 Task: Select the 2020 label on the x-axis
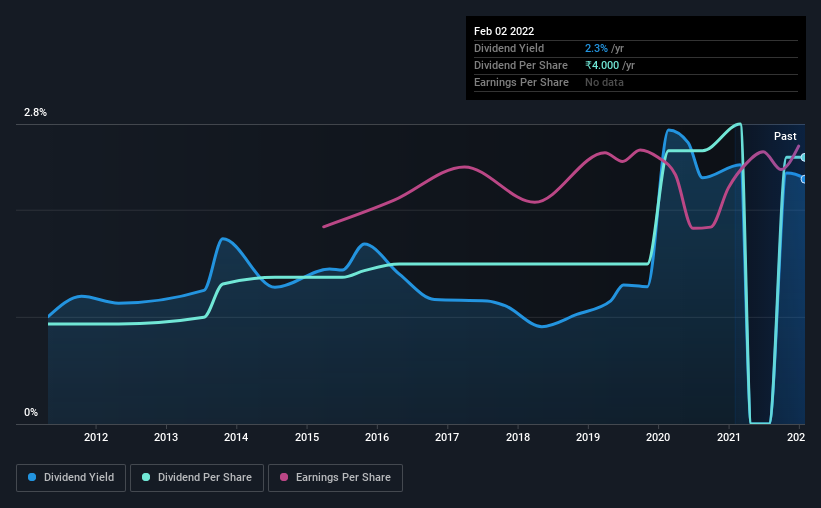pos(658,437)
